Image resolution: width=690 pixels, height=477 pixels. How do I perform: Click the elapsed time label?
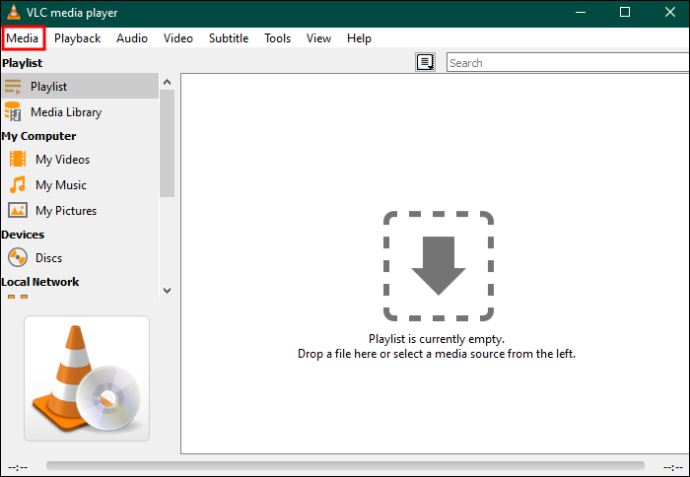pyautogui.click(x=18, y=467)
